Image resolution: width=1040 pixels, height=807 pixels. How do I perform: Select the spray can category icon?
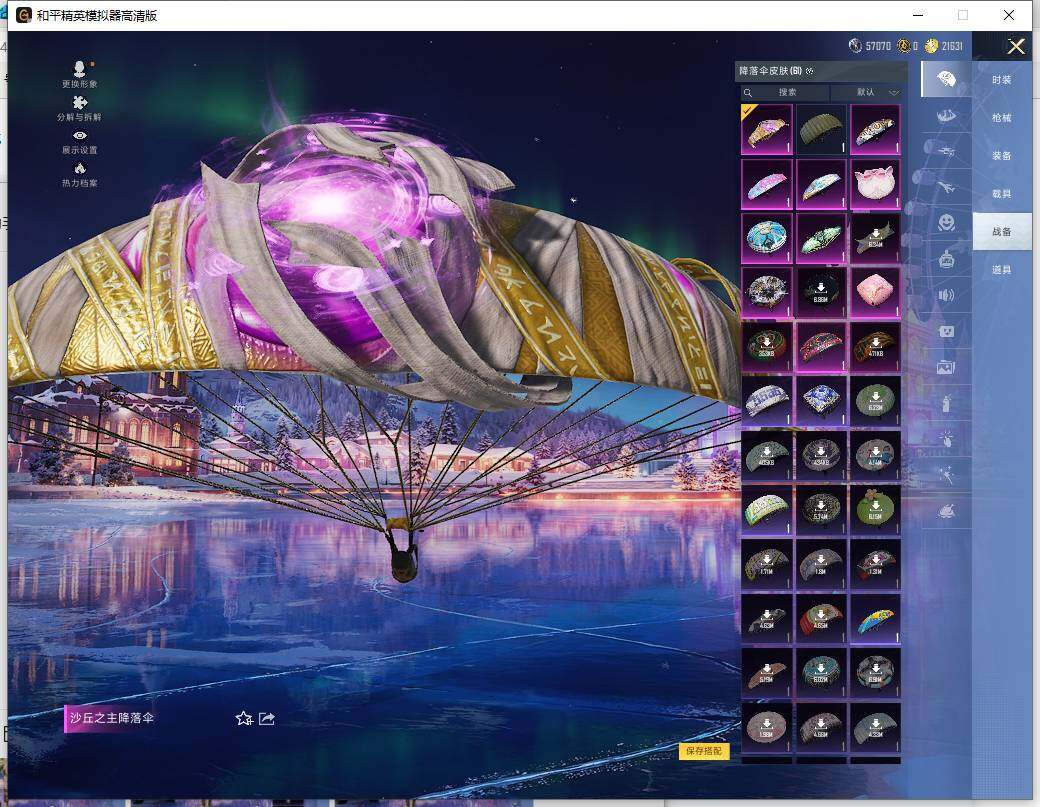(946, 403)
